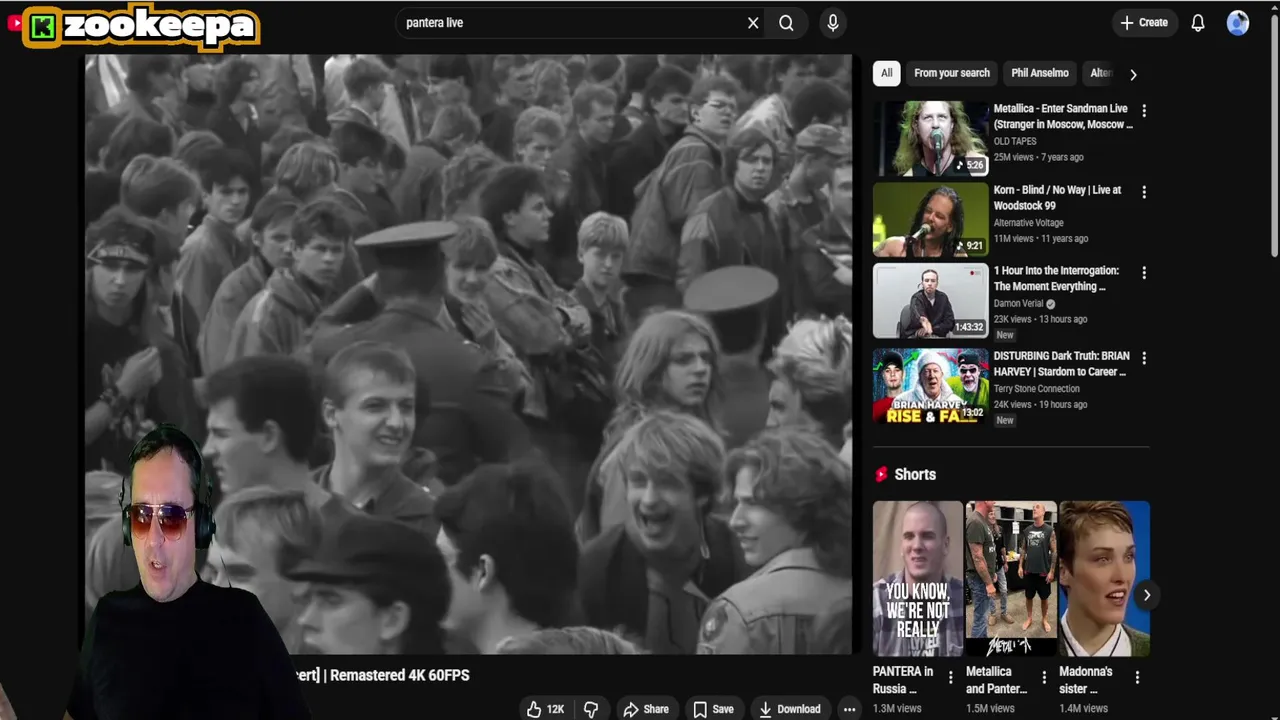
Task: Select the All filter chip
Action: (886, 73)
